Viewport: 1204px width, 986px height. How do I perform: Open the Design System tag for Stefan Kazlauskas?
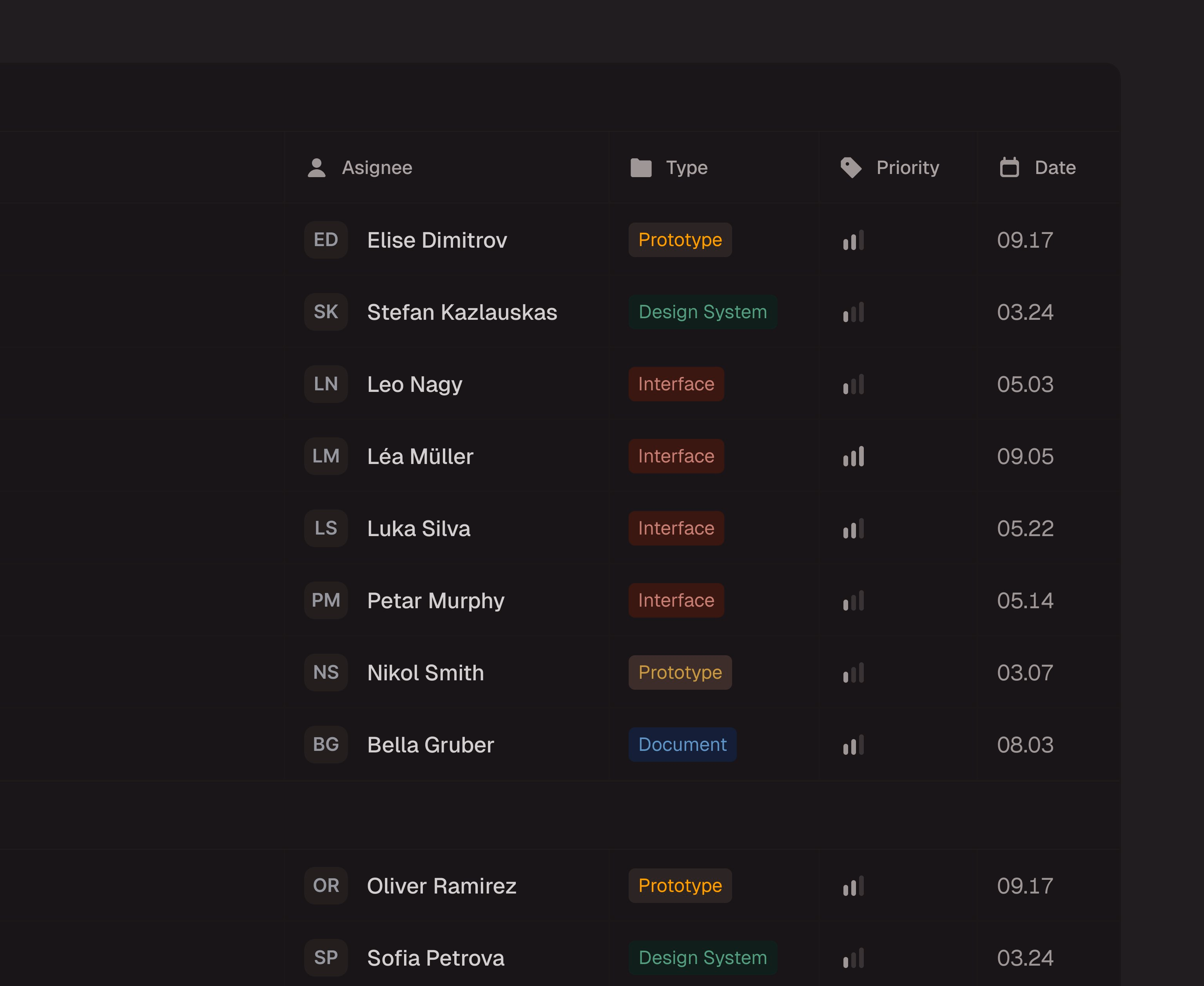(x=702, y=312)
